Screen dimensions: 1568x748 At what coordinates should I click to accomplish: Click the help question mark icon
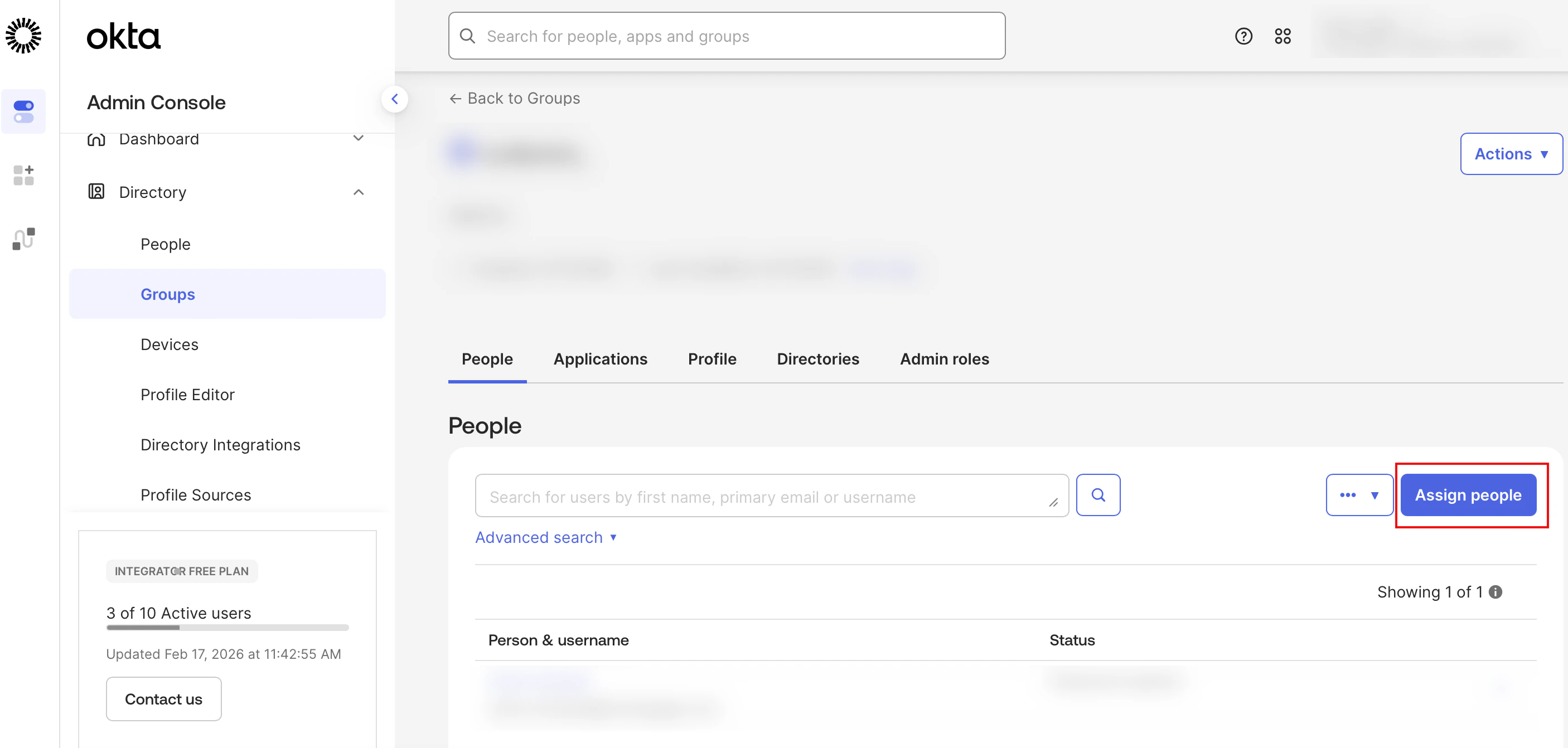click(1243, 36)
